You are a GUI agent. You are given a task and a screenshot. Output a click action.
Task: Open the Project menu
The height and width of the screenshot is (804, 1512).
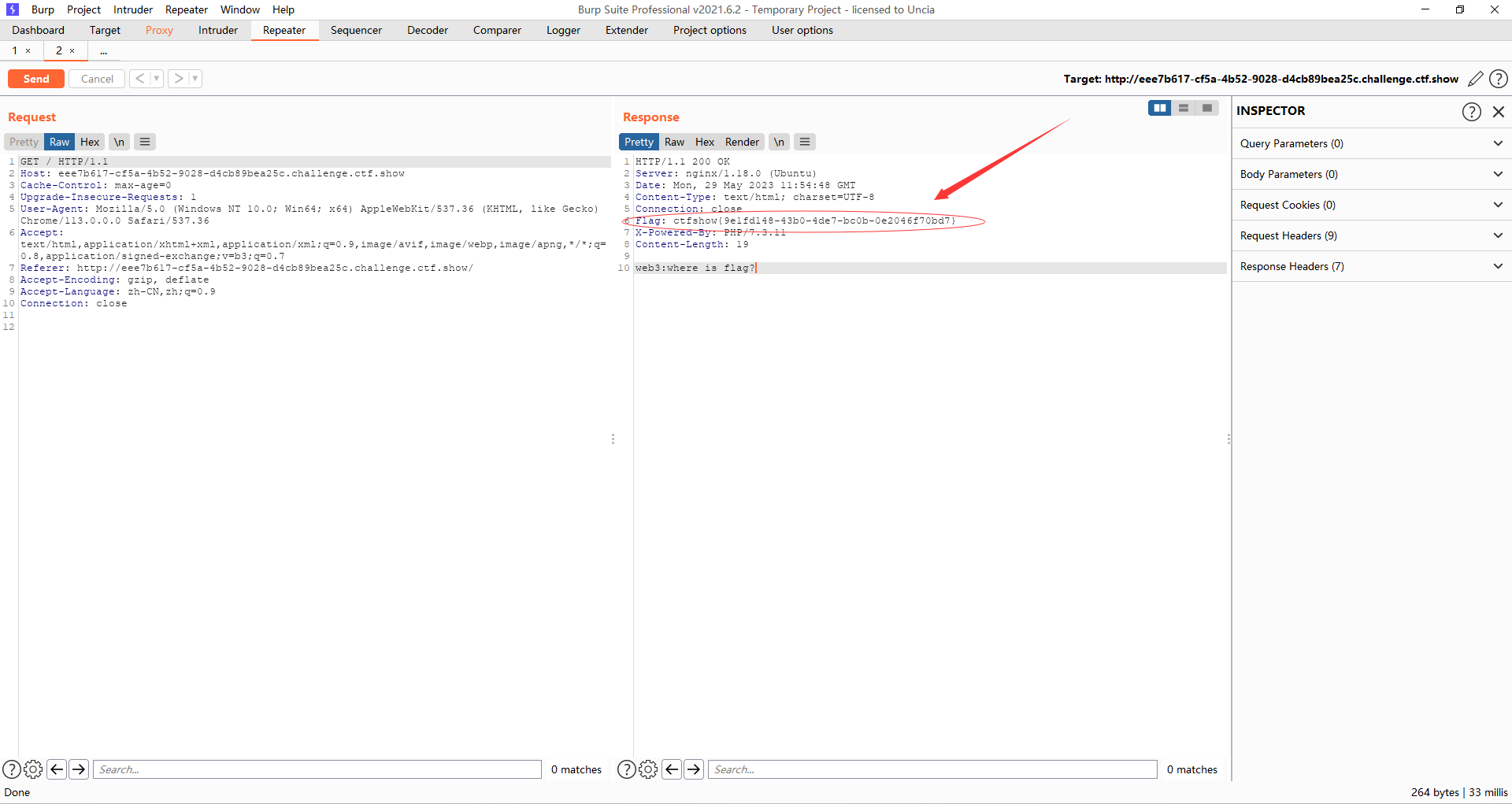[x=83, y=9]
